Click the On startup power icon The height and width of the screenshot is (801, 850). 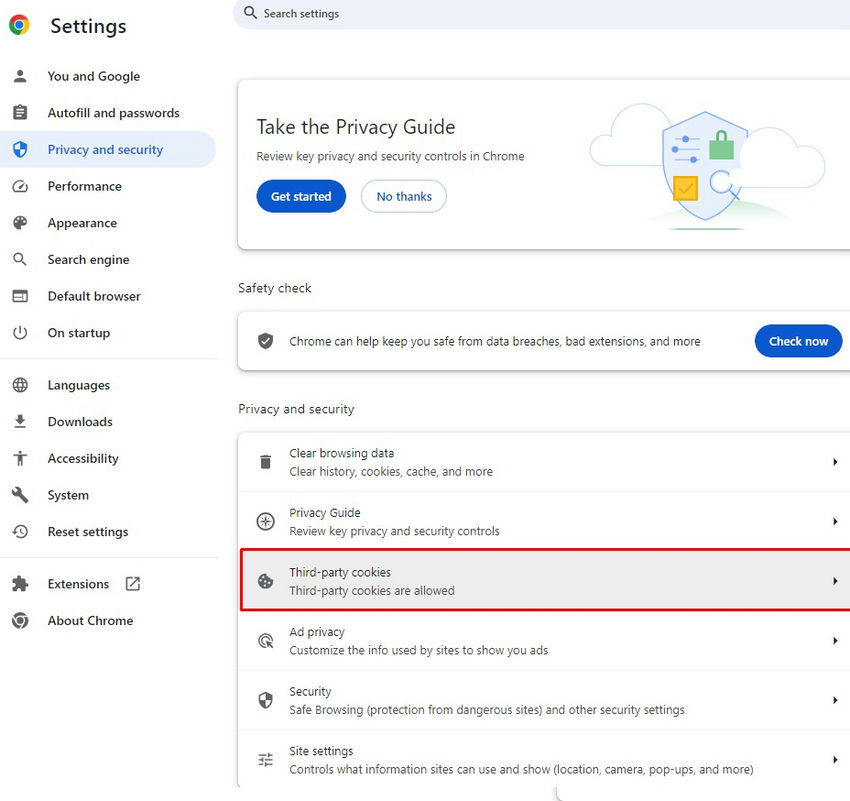pyautogui.click(x=20, y=333)
